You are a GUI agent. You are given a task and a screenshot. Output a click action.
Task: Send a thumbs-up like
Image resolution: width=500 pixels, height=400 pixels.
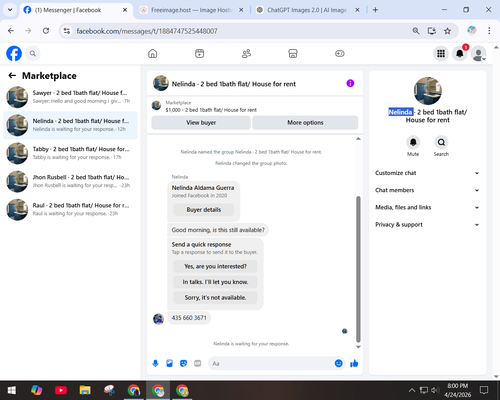coord(354,363)
